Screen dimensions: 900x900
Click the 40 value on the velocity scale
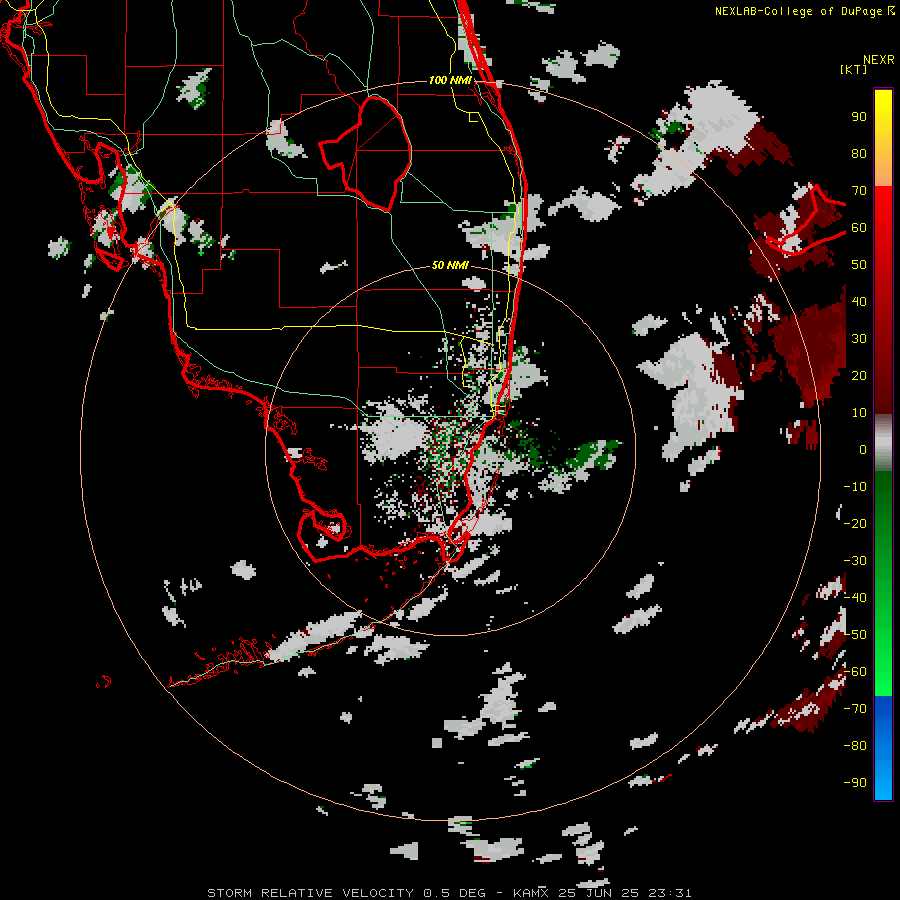point(859,301)
